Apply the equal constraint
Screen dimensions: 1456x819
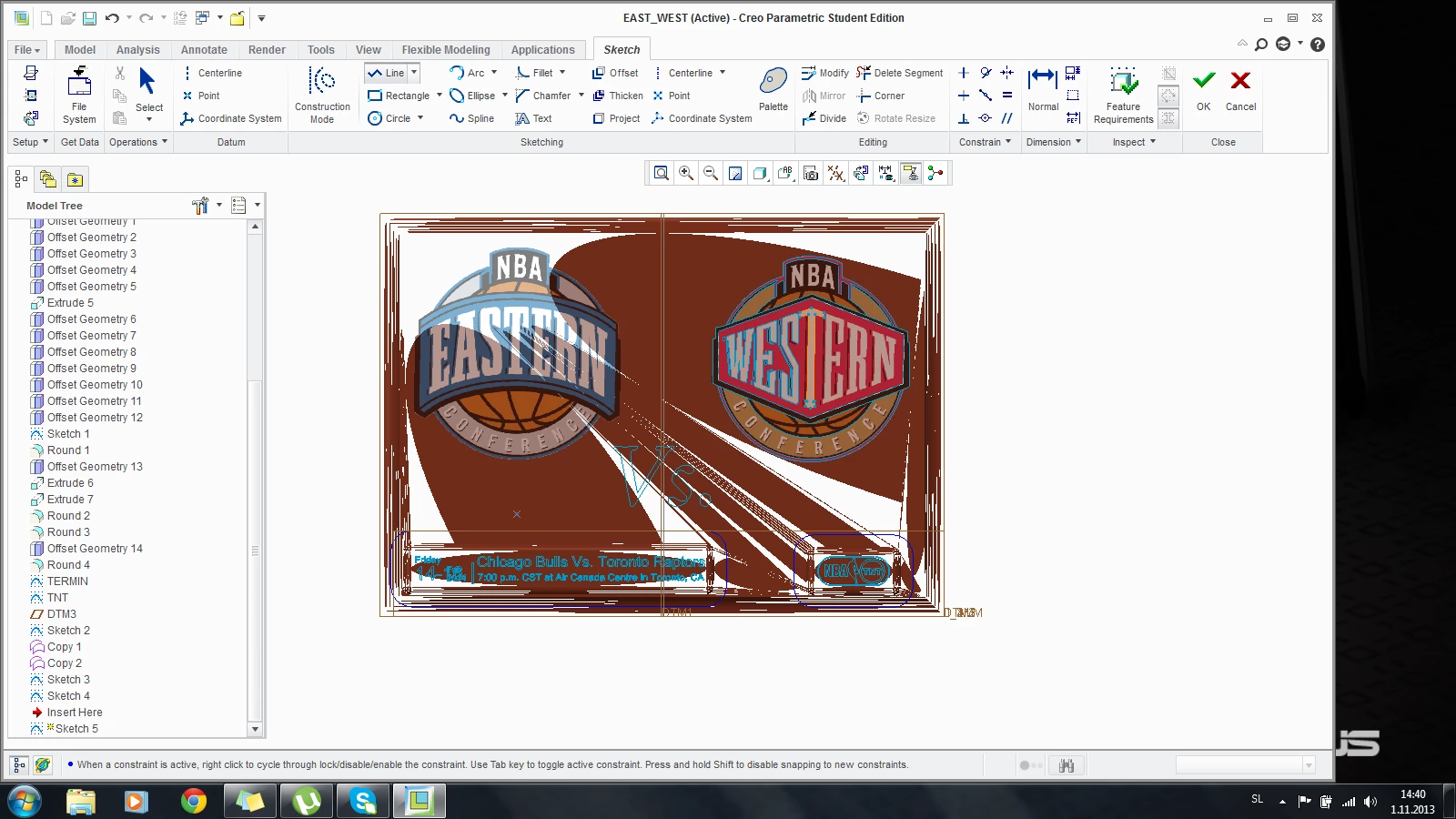[x=1007, y=96]
